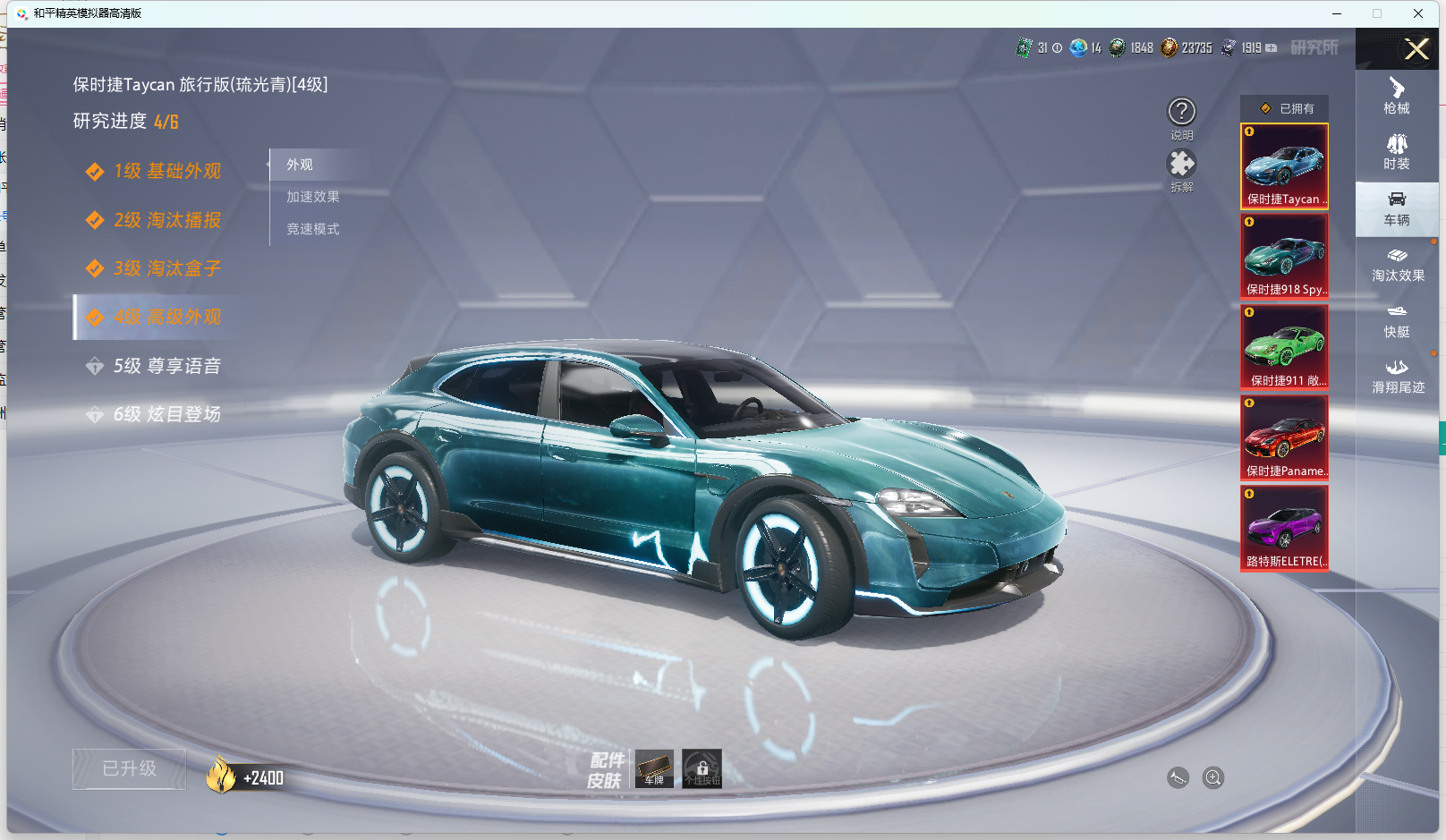This screenshot has width=1446, height=840.
Task: Click the locked 个性按钮 accessory slot
Action: pos(702,768)
